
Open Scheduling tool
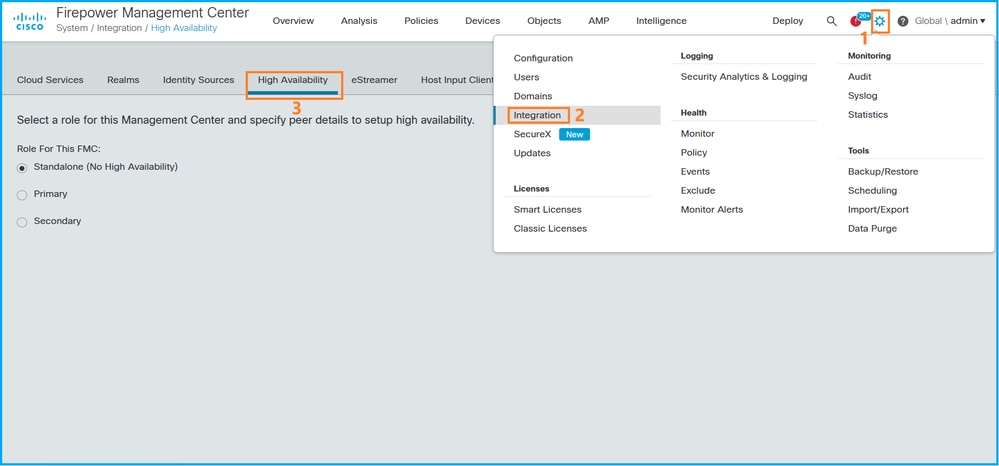point(872,191)
